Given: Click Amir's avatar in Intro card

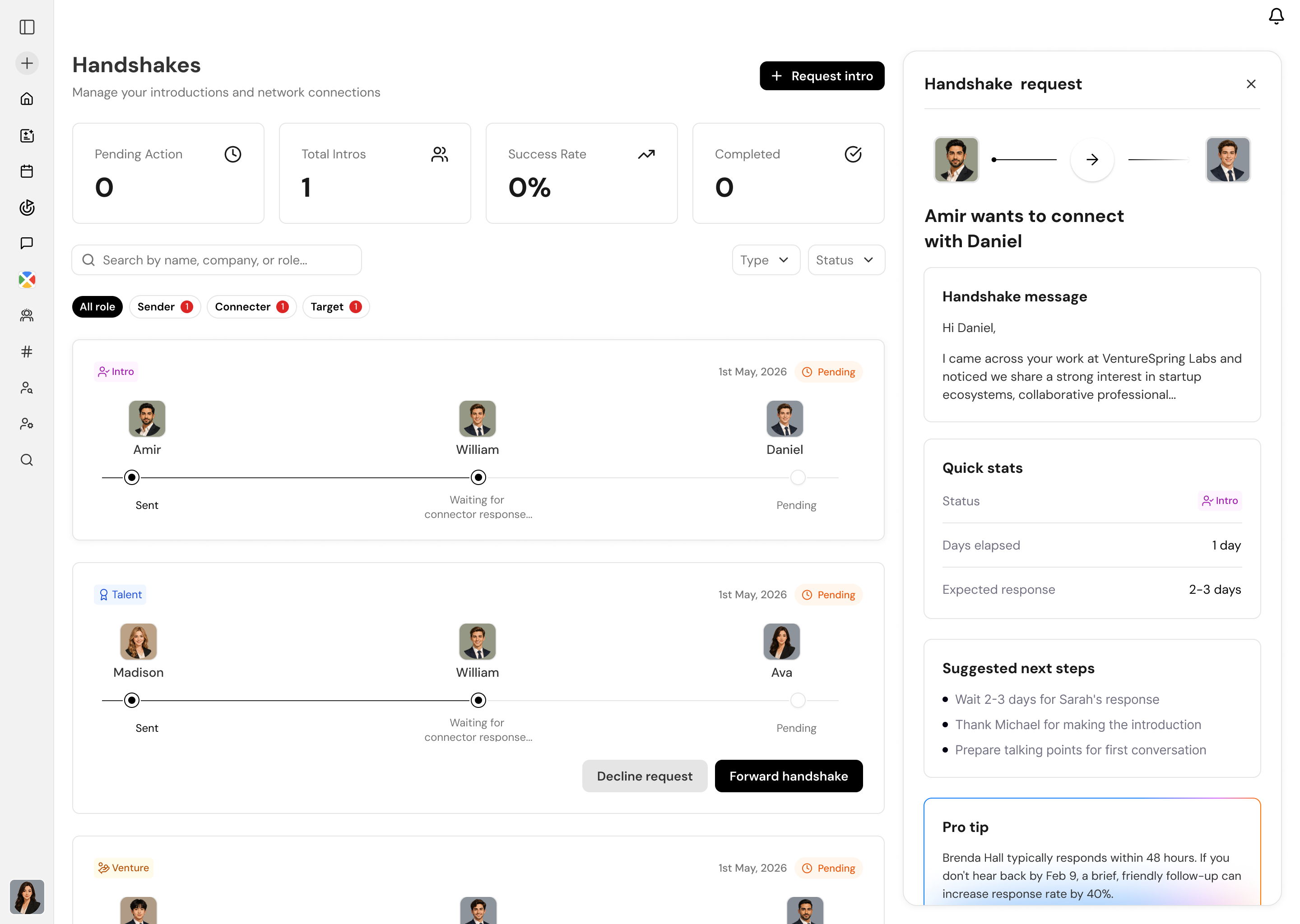Looking at the screenshot, I should (147, 419).
